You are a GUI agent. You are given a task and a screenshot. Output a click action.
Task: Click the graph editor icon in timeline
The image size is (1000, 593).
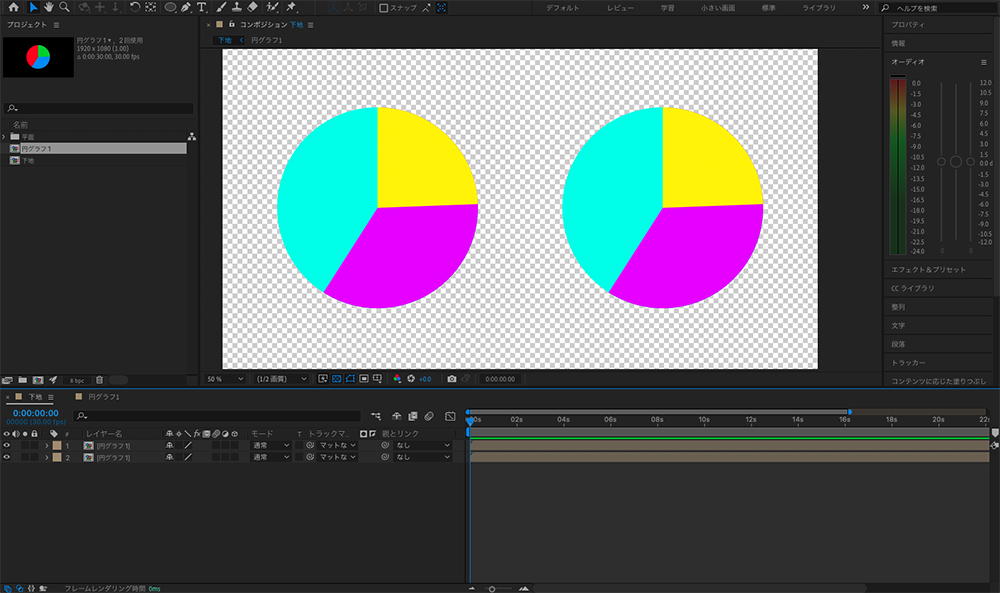point(450,416)
